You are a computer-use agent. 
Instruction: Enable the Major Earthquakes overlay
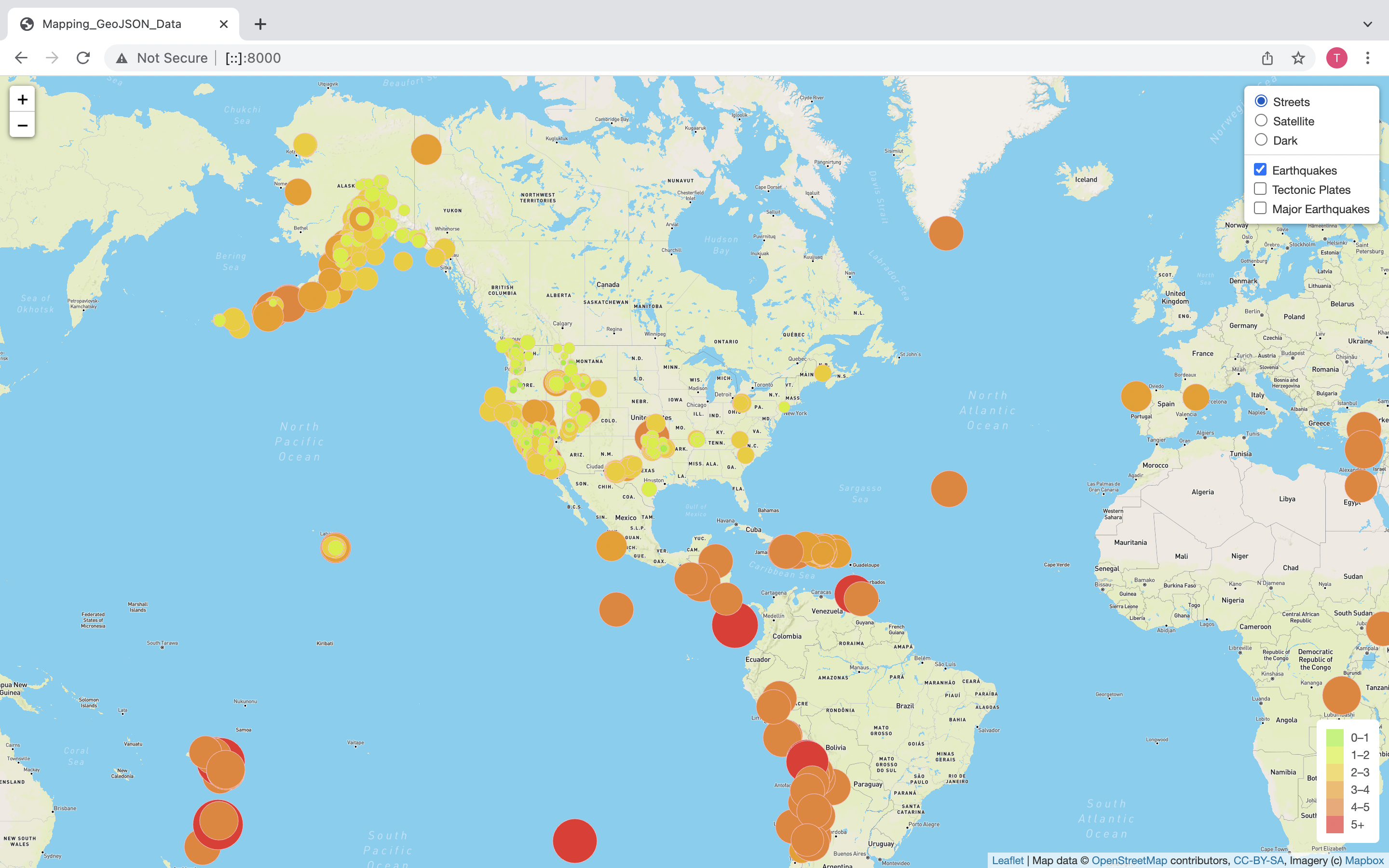click(x=1260, y=208)
